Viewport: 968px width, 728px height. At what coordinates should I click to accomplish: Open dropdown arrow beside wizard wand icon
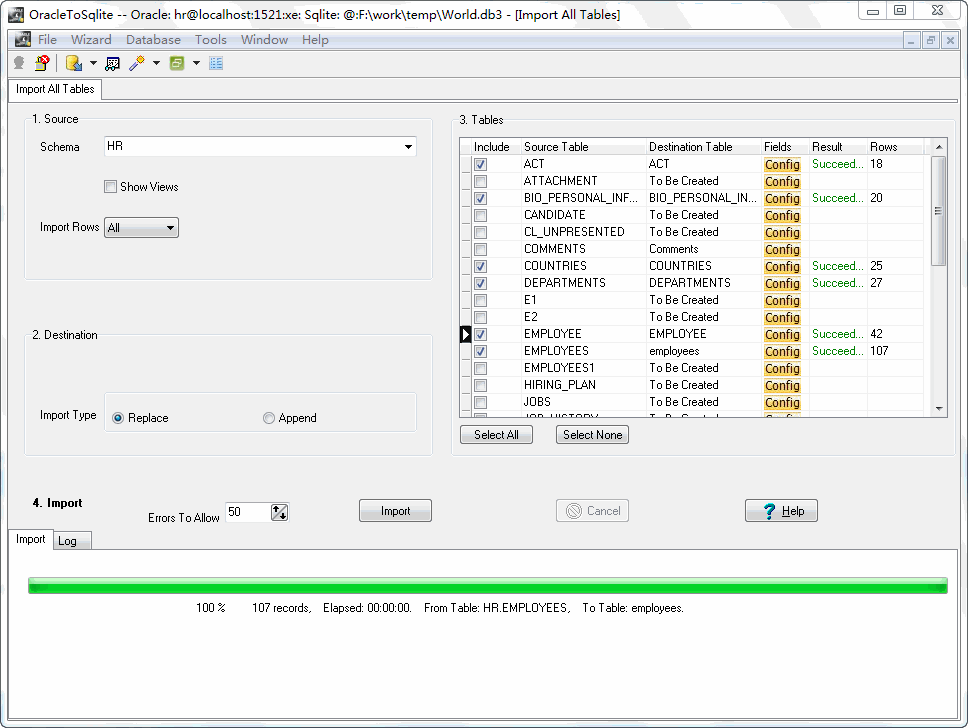[156, 63]
